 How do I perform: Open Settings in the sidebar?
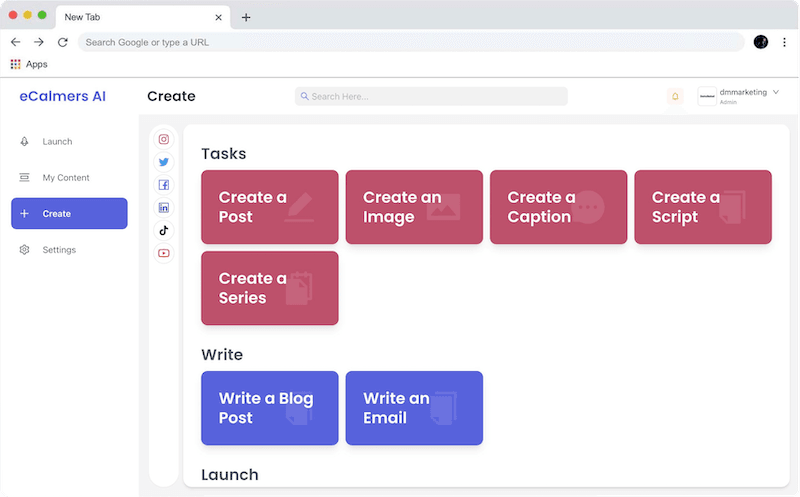[69, 250]
